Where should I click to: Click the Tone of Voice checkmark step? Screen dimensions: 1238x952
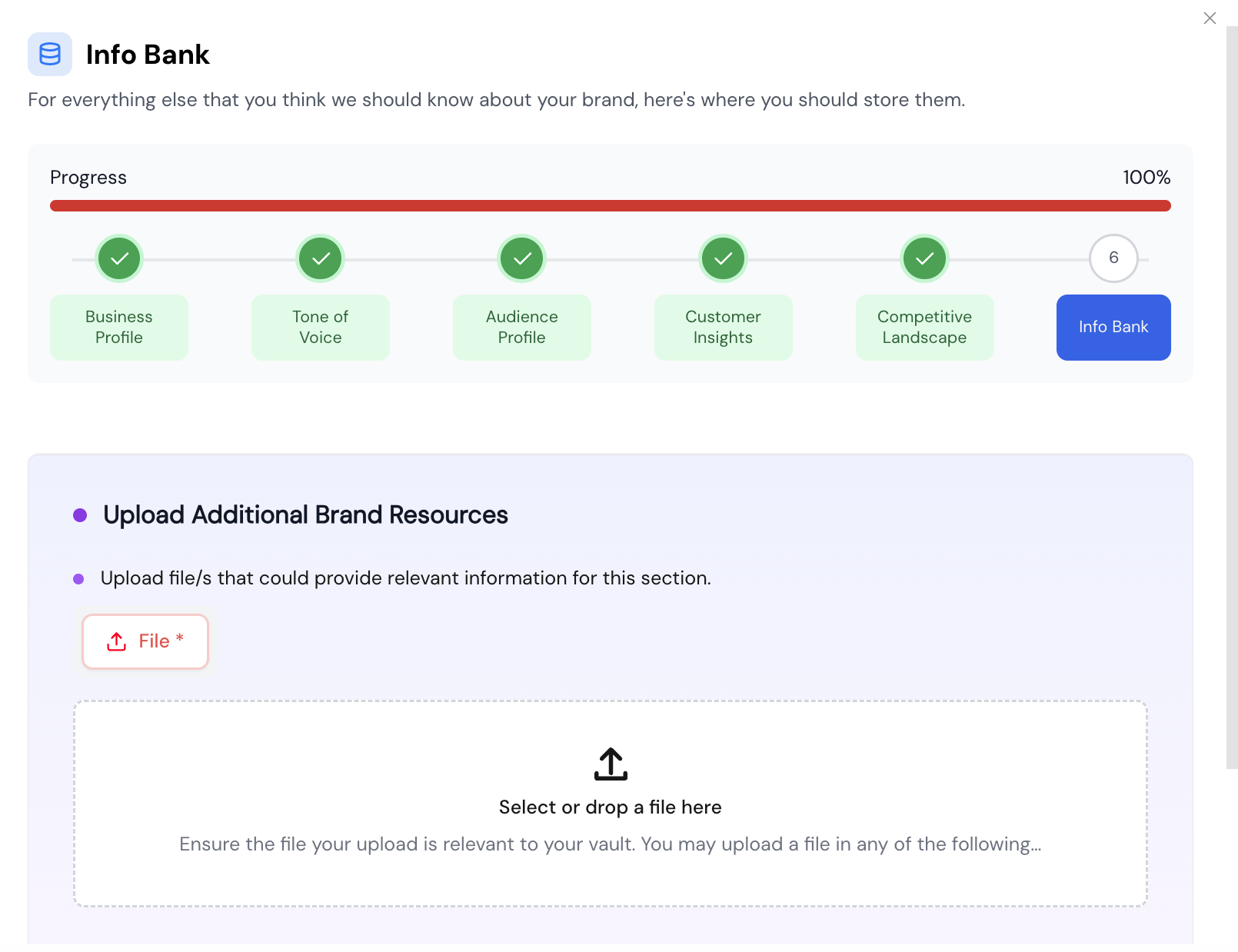click(321, 258)
